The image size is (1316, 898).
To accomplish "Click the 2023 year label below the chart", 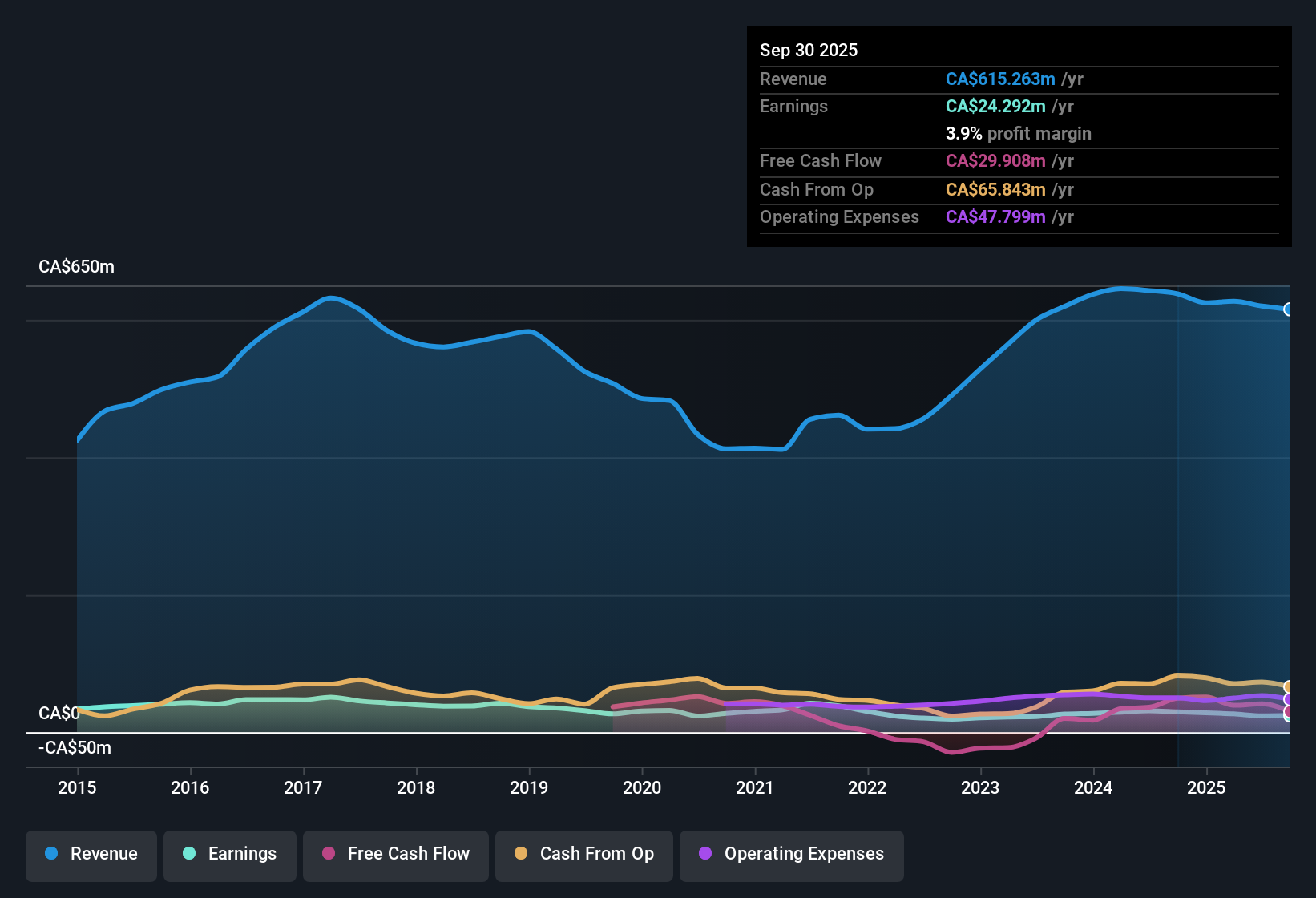I will (x=980, y=788).
